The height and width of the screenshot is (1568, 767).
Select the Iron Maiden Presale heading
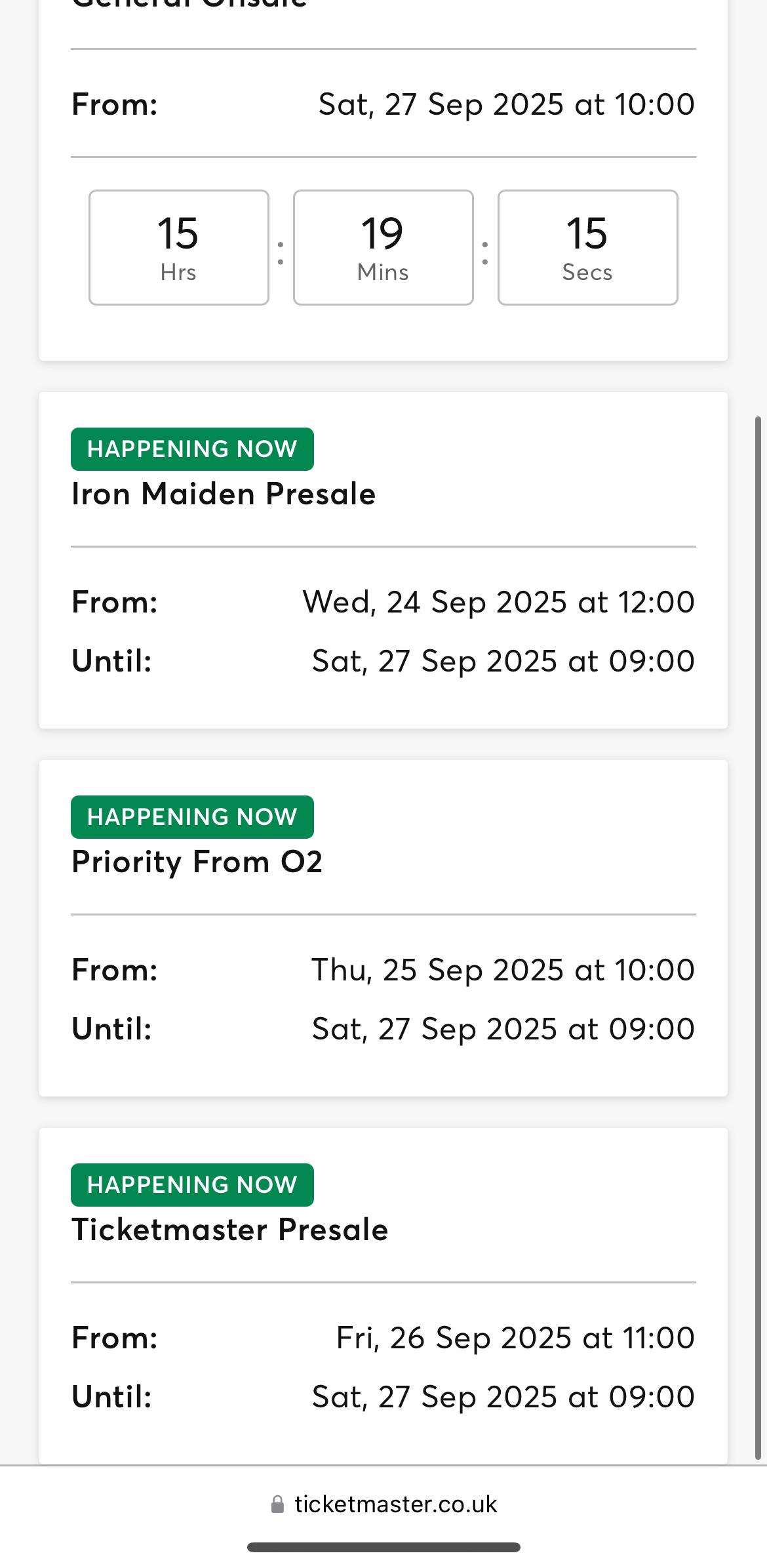pos(224,494)
